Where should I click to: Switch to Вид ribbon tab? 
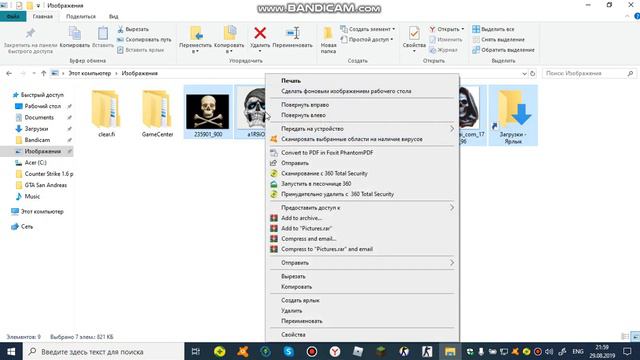pos(113,16)
